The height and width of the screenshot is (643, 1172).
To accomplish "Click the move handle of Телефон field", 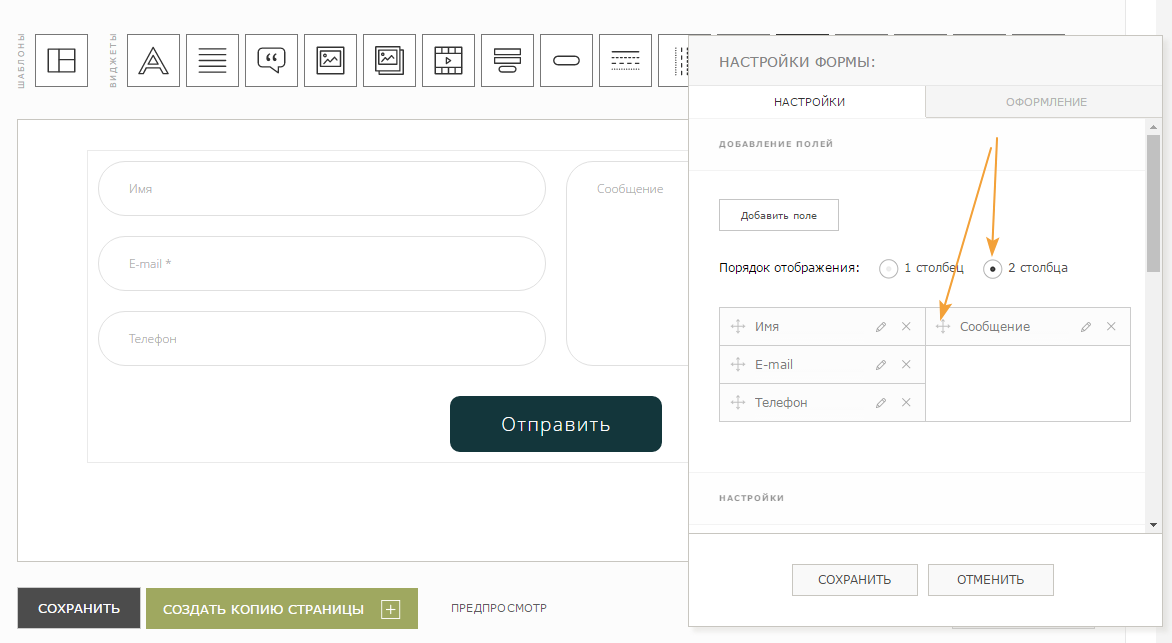I will (738, 402).
